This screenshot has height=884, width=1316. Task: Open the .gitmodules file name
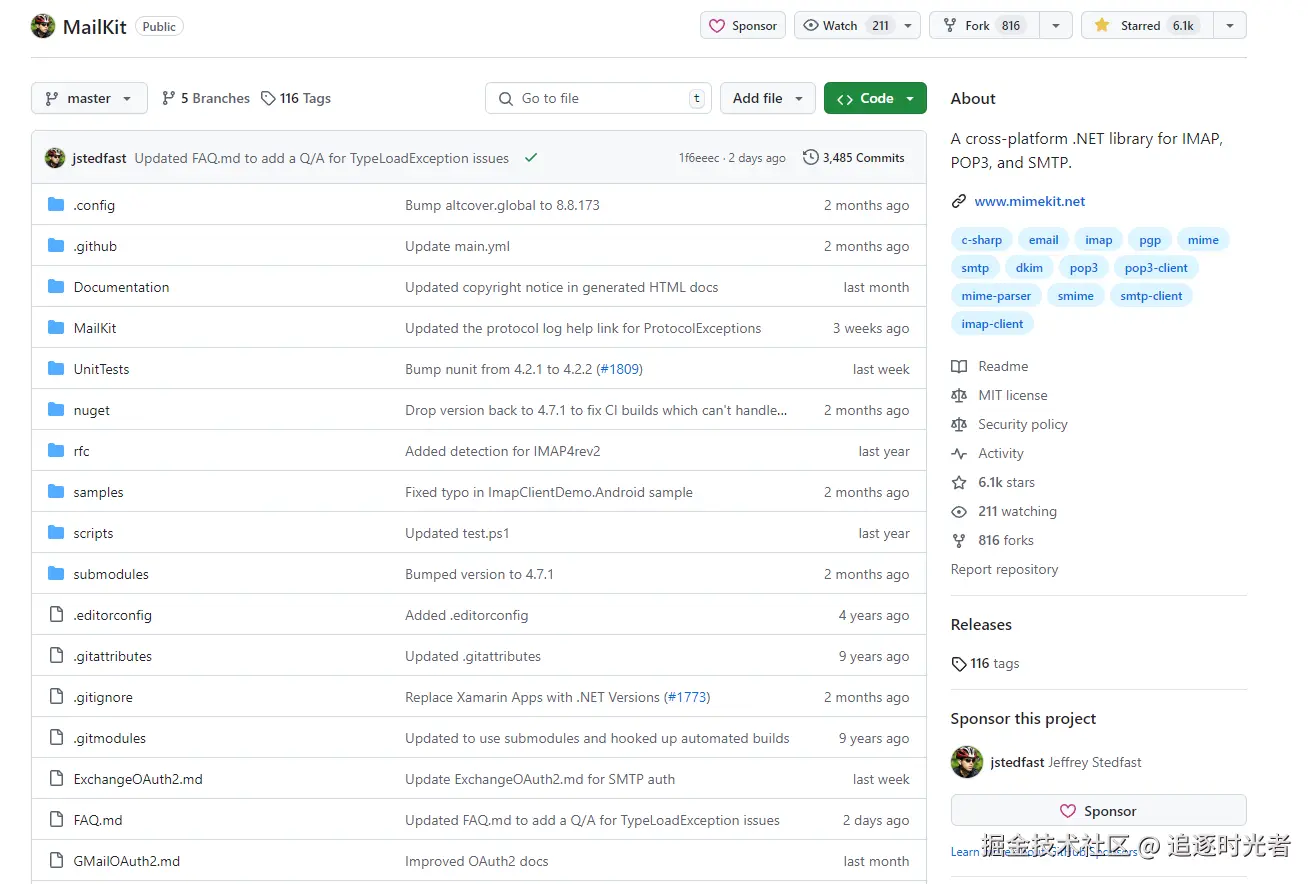pos(110,738)
